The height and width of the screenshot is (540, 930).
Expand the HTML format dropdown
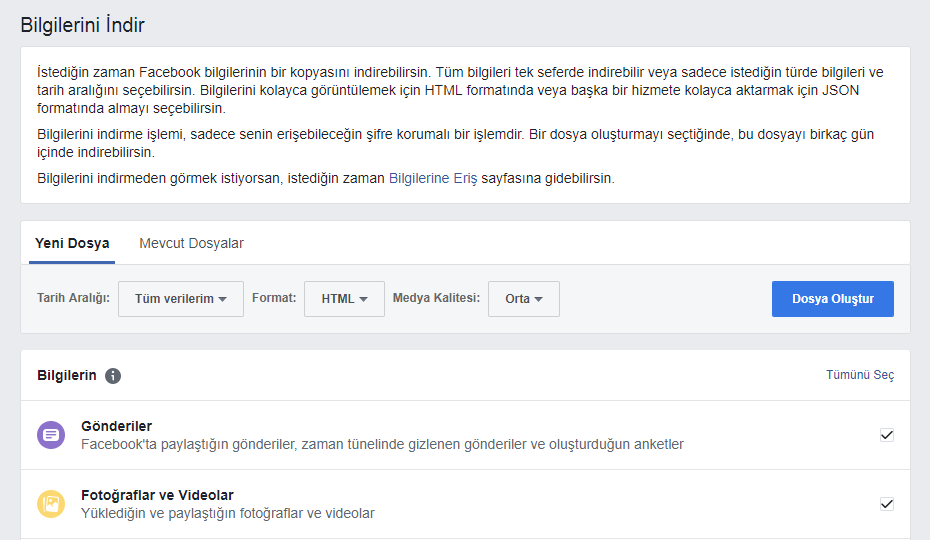click(x=344, y=298)
